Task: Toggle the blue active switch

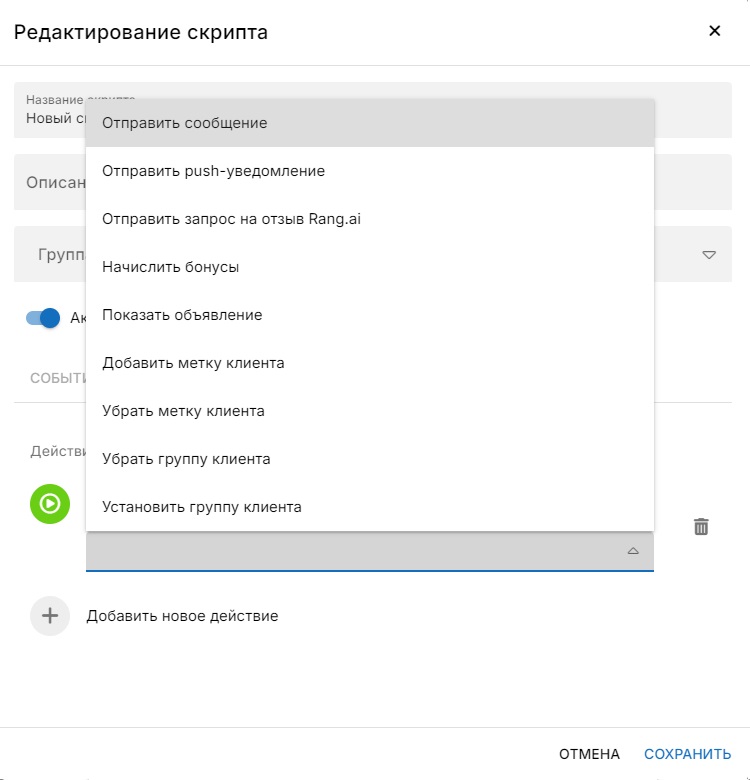Action: click(43, 317)
